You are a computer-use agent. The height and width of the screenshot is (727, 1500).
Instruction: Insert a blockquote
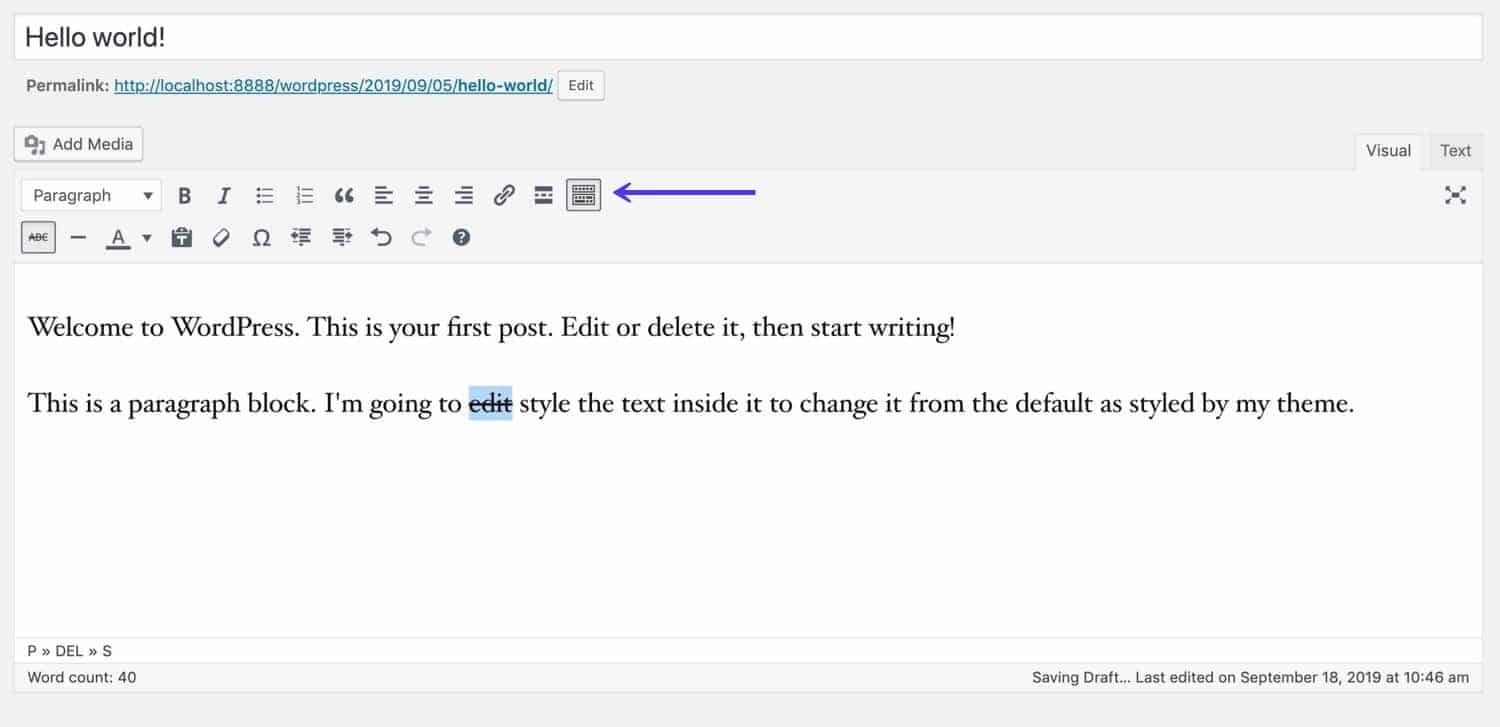(x=344, y=195)
